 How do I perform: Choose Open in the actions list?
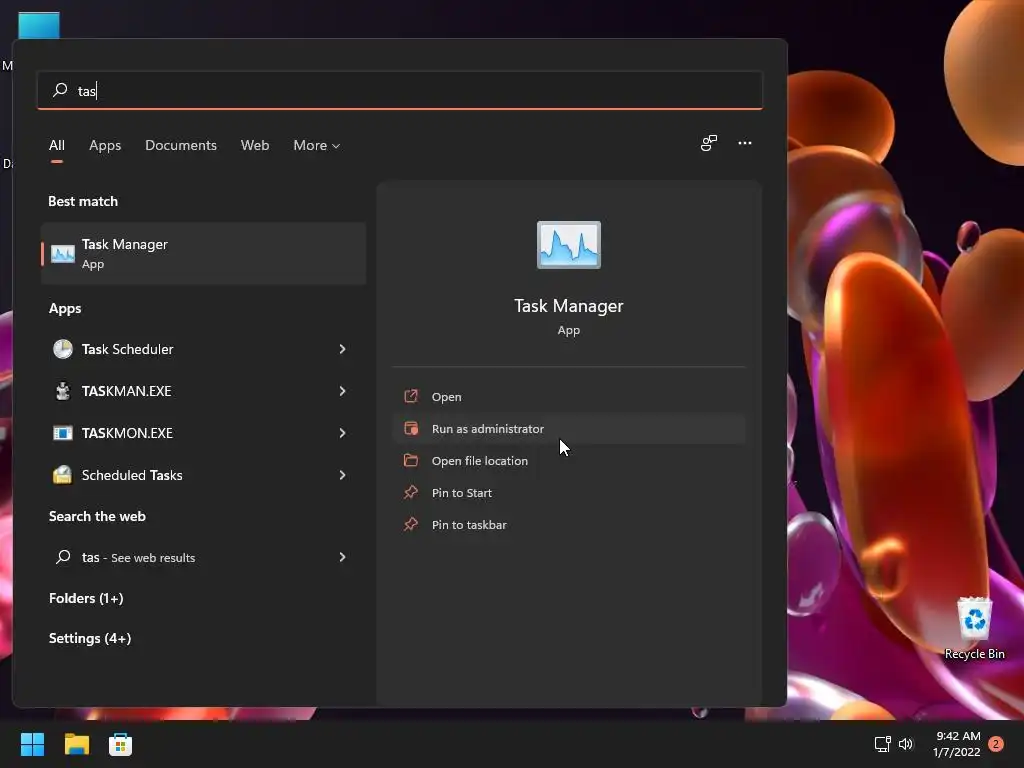pyautogui.click(x=568, y=396)
